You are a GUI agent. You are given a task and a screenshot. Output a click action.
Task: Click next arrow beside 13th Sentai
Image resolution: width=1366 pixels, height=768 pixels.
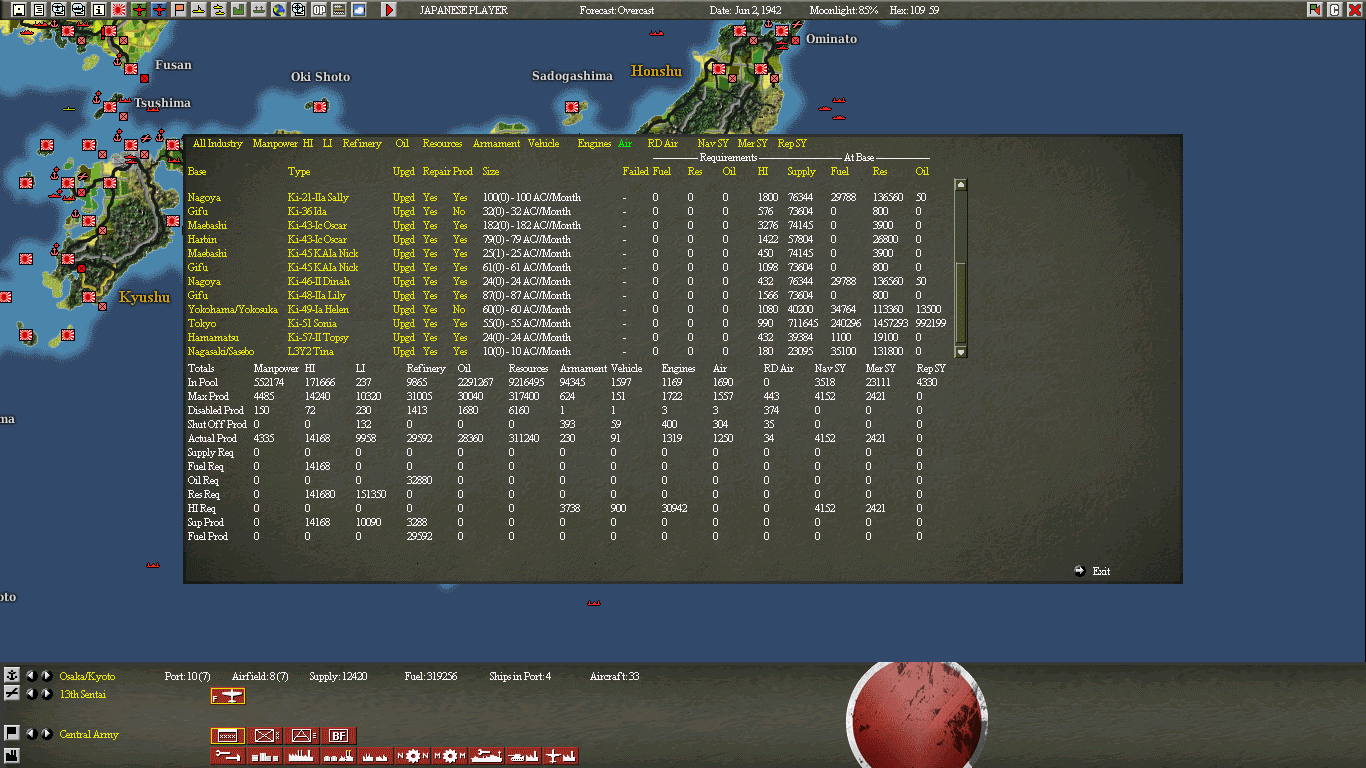tap(46, 694)
